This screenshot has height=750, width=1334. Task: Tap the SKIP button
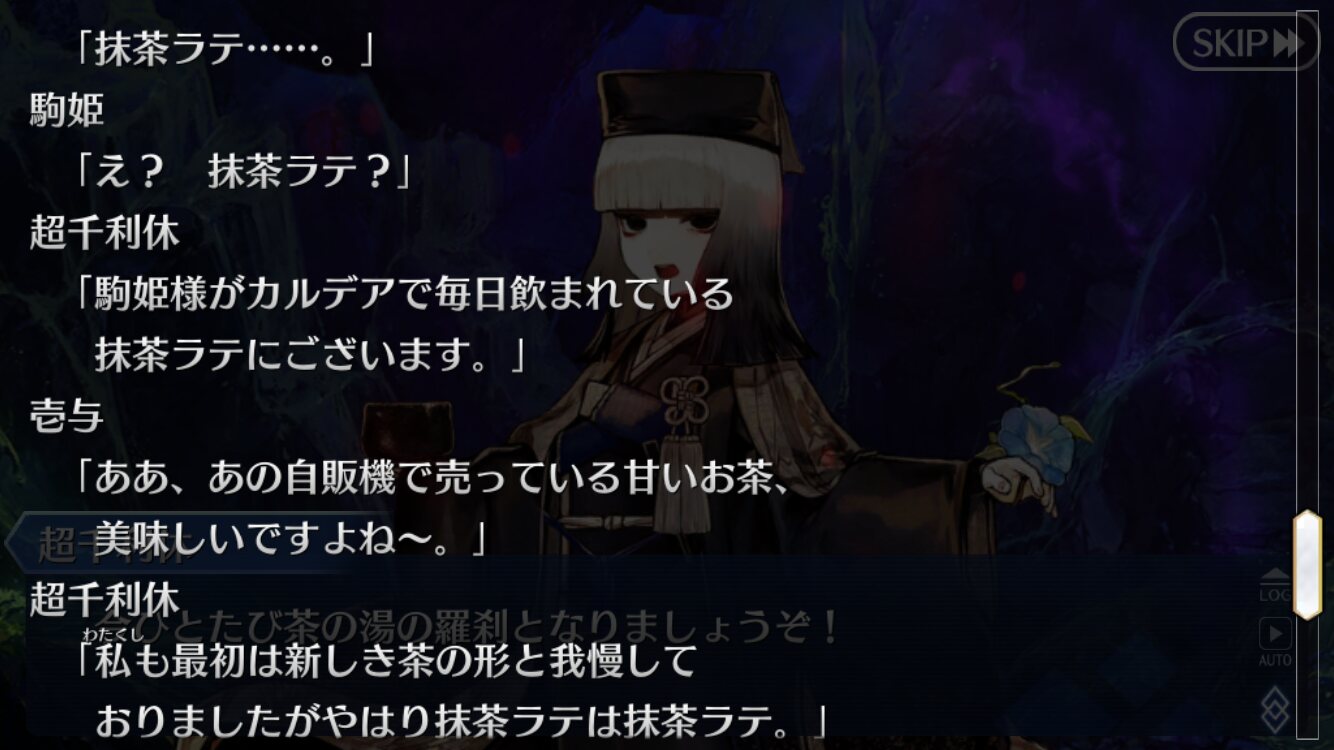pyautogui.click(x=1245, y=42)
